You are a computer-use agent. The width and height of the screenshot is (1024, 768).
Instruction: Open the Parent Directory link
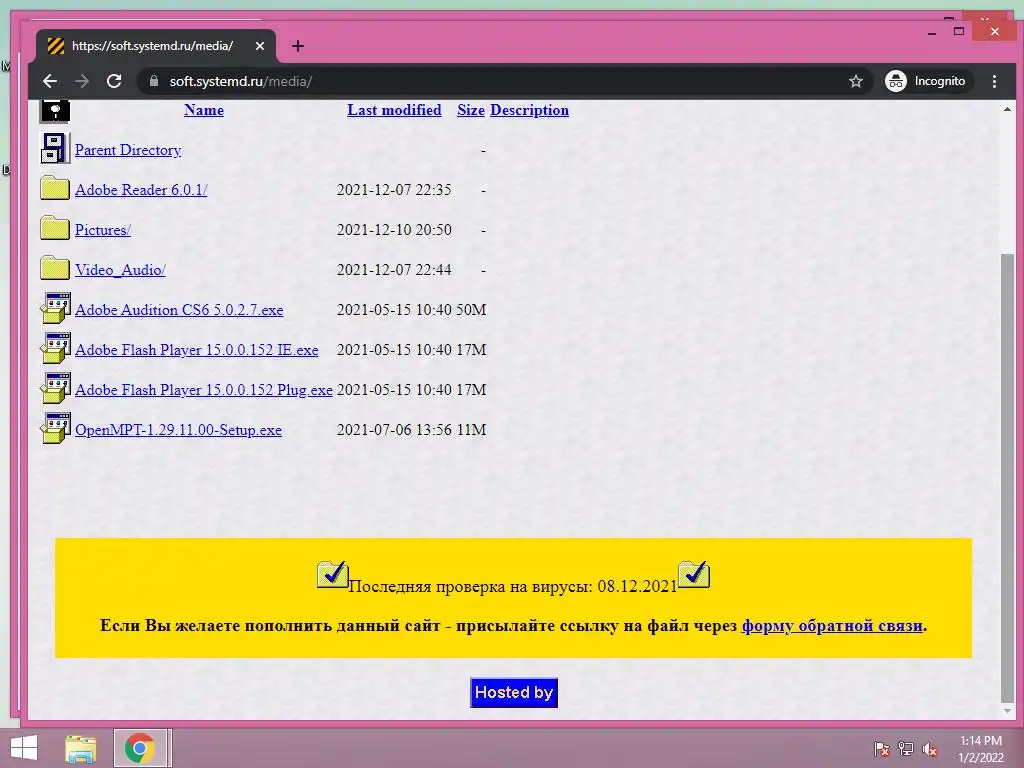point(128,150)
